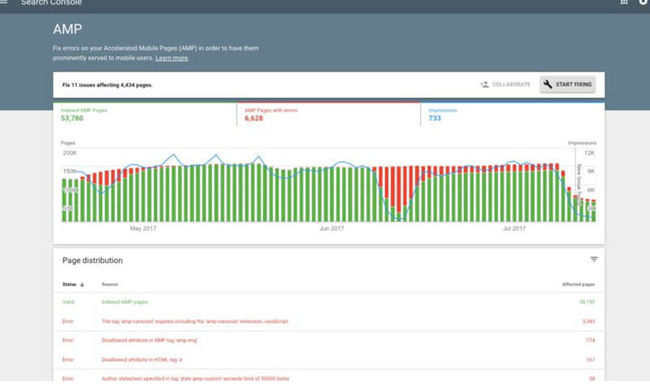The width and height of the screenshot is (650, 392).
Task: Click the Reason column header
Action: 110,284
